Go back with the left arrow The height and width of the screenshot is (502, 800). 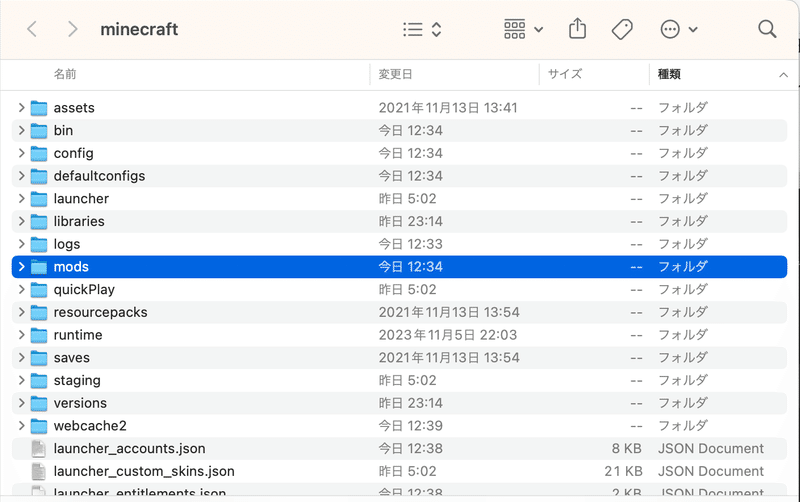32,29
